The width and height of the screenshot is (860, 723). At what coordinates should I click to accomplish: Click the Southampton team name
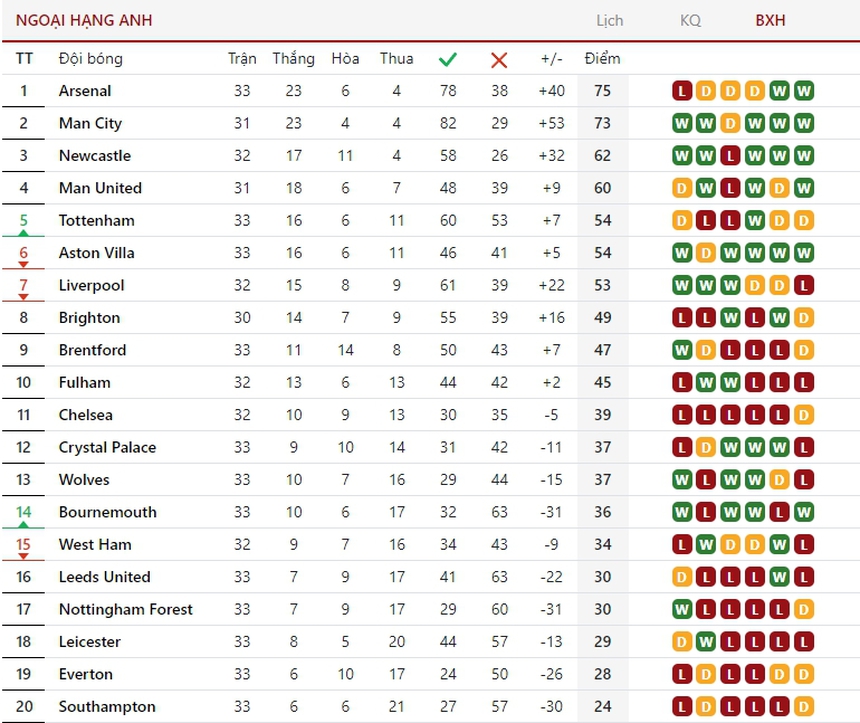(x=107, y=706)
